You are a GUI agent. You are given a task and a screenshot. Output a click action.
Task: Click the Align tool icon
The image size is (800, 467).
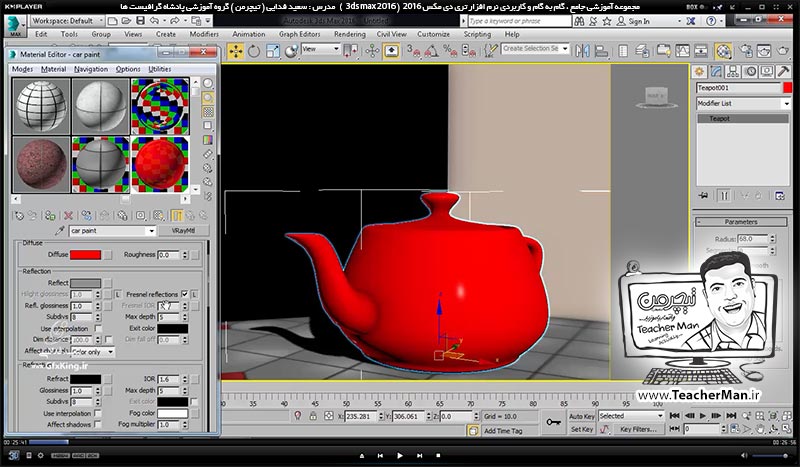click(602, 51)
